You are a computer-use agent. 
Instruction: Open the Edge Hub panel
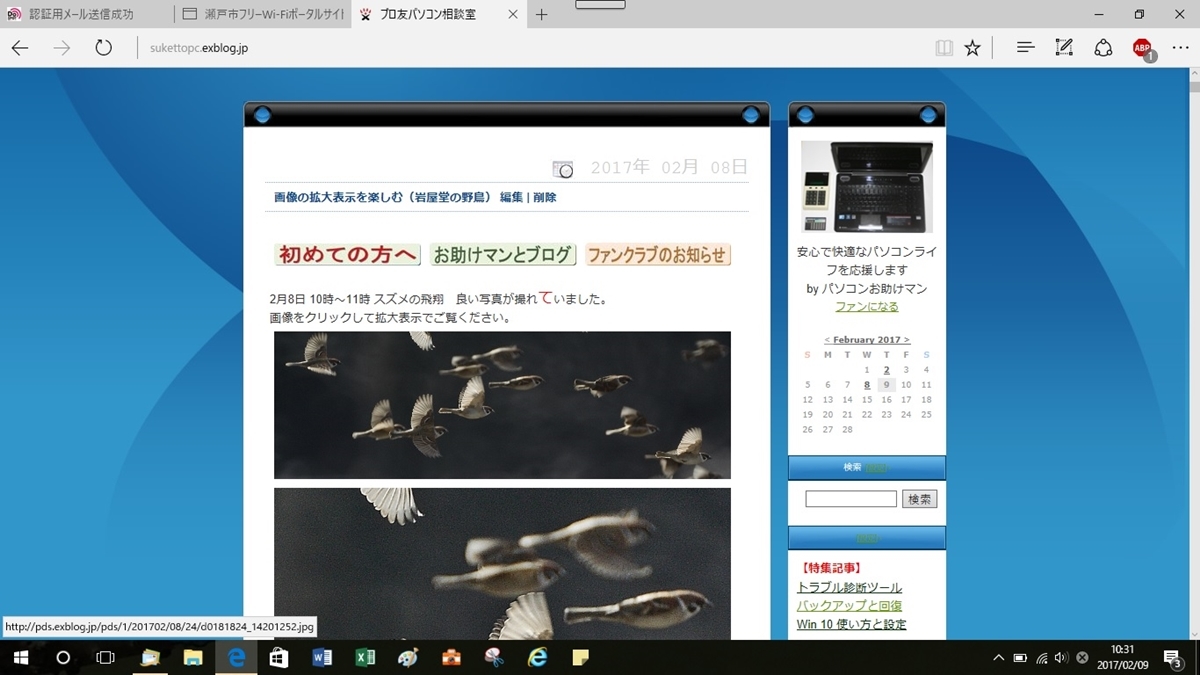(x=1025, y=48)
